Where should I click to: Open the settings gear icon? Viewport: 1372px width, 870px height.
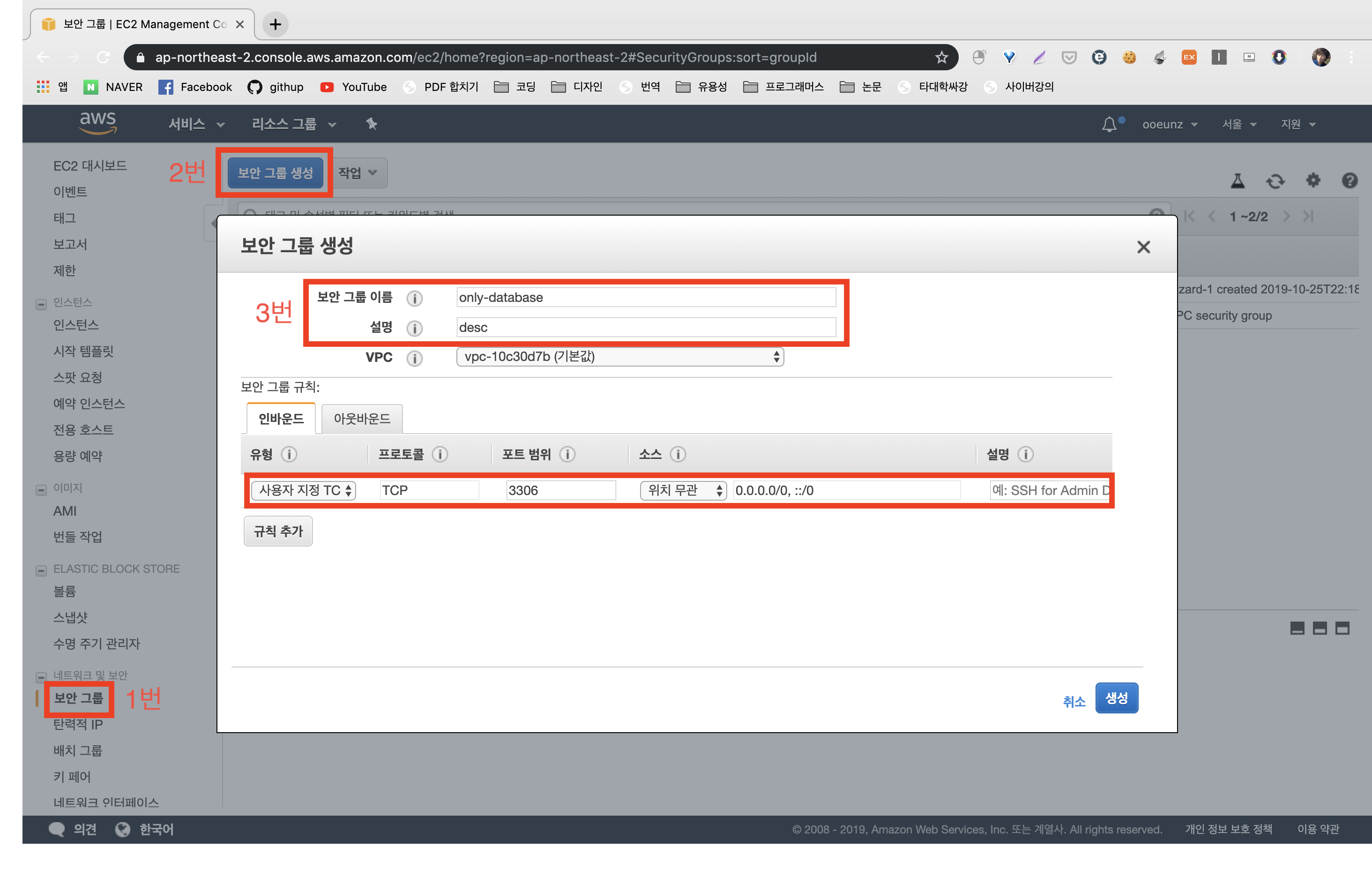click(1313, 181)
